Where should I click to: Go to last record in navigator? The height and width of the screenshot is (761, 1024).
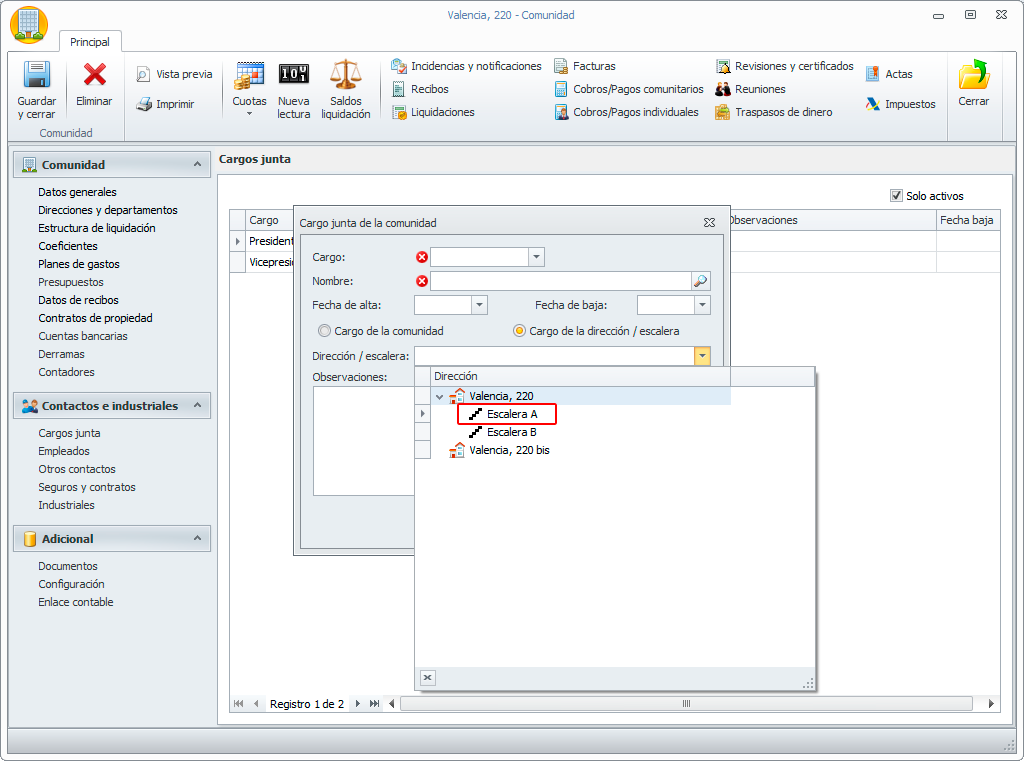(x=374, y=704)
